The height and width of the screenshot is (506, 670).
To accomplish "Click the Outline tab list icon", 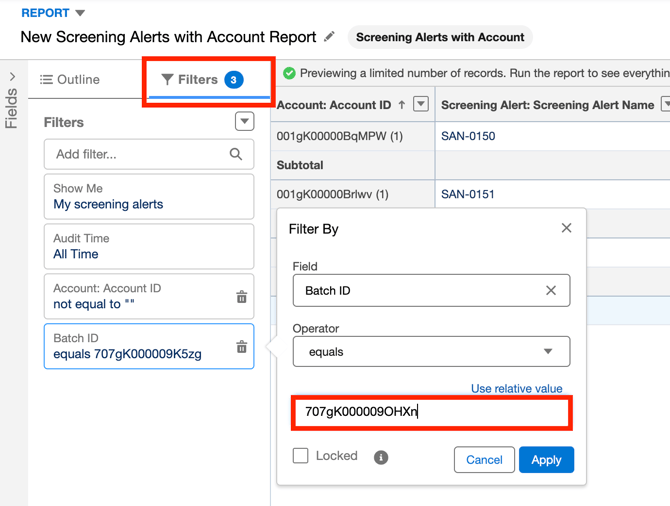I will [x=46, y=79].
